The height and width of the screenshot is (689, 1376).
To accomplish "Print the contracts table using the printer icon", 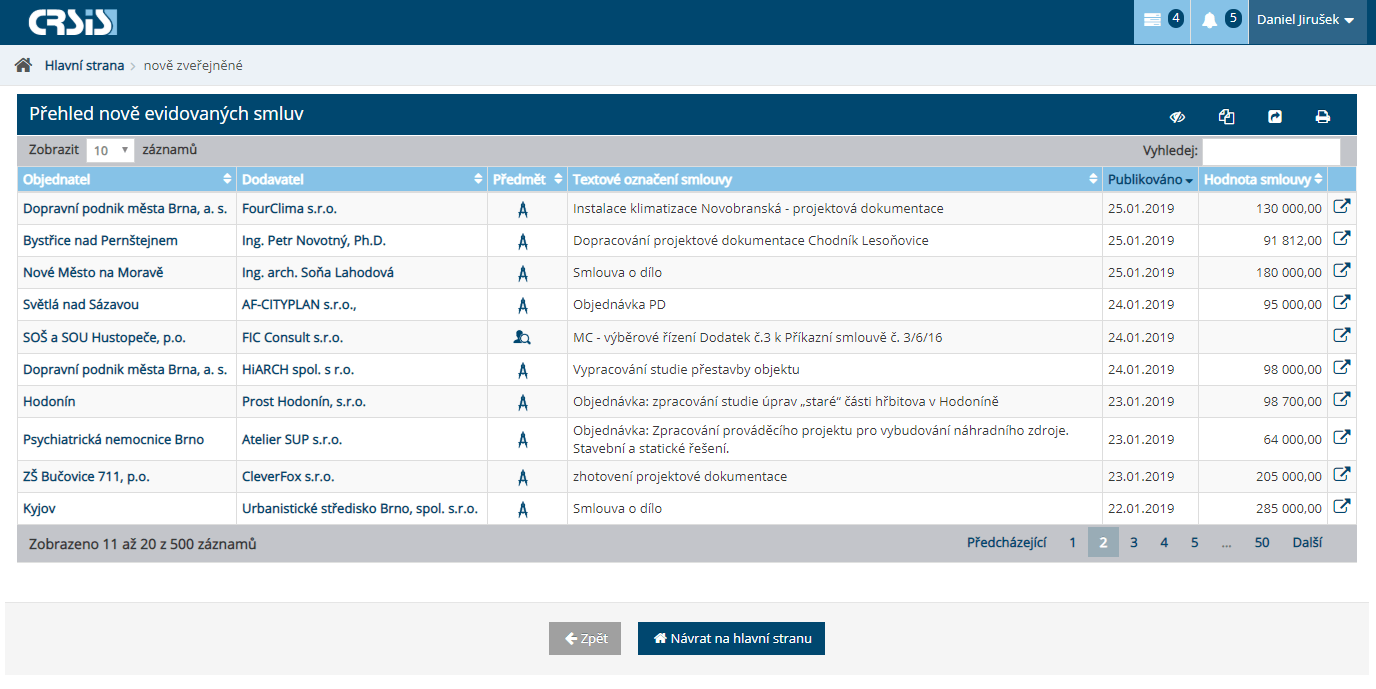I will pyautogui.click(x=1323, y=117).
